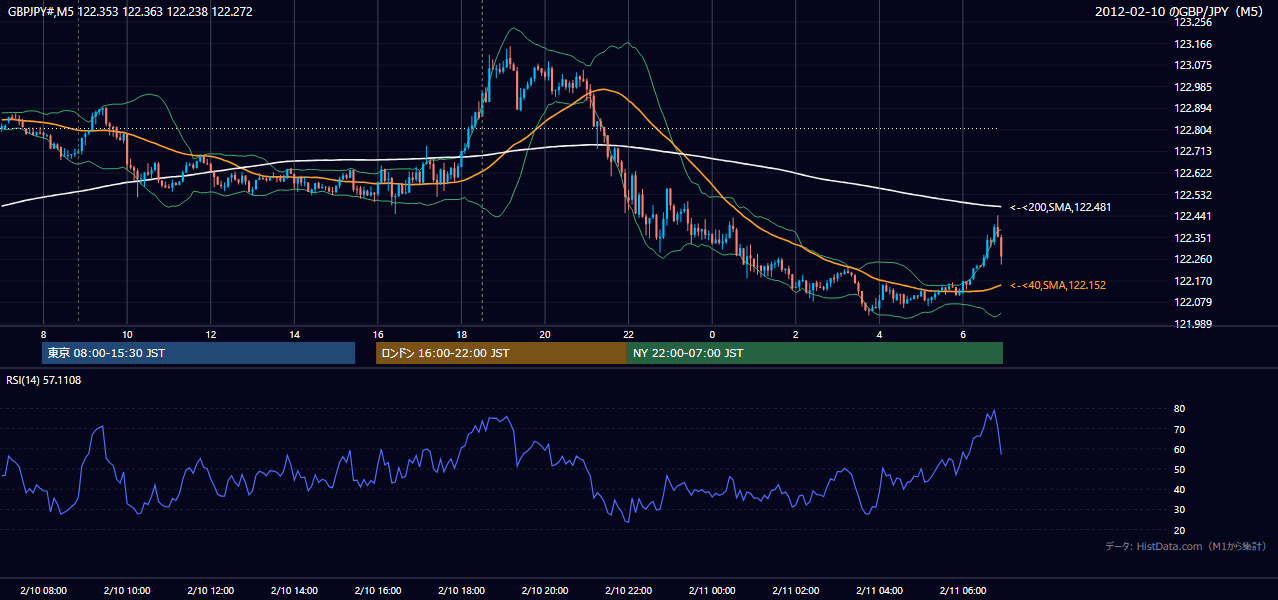Click the 2/10 10:00 time axis label
The height and width of the screenshot is (600, 1278).
click(x=127, y=591)
